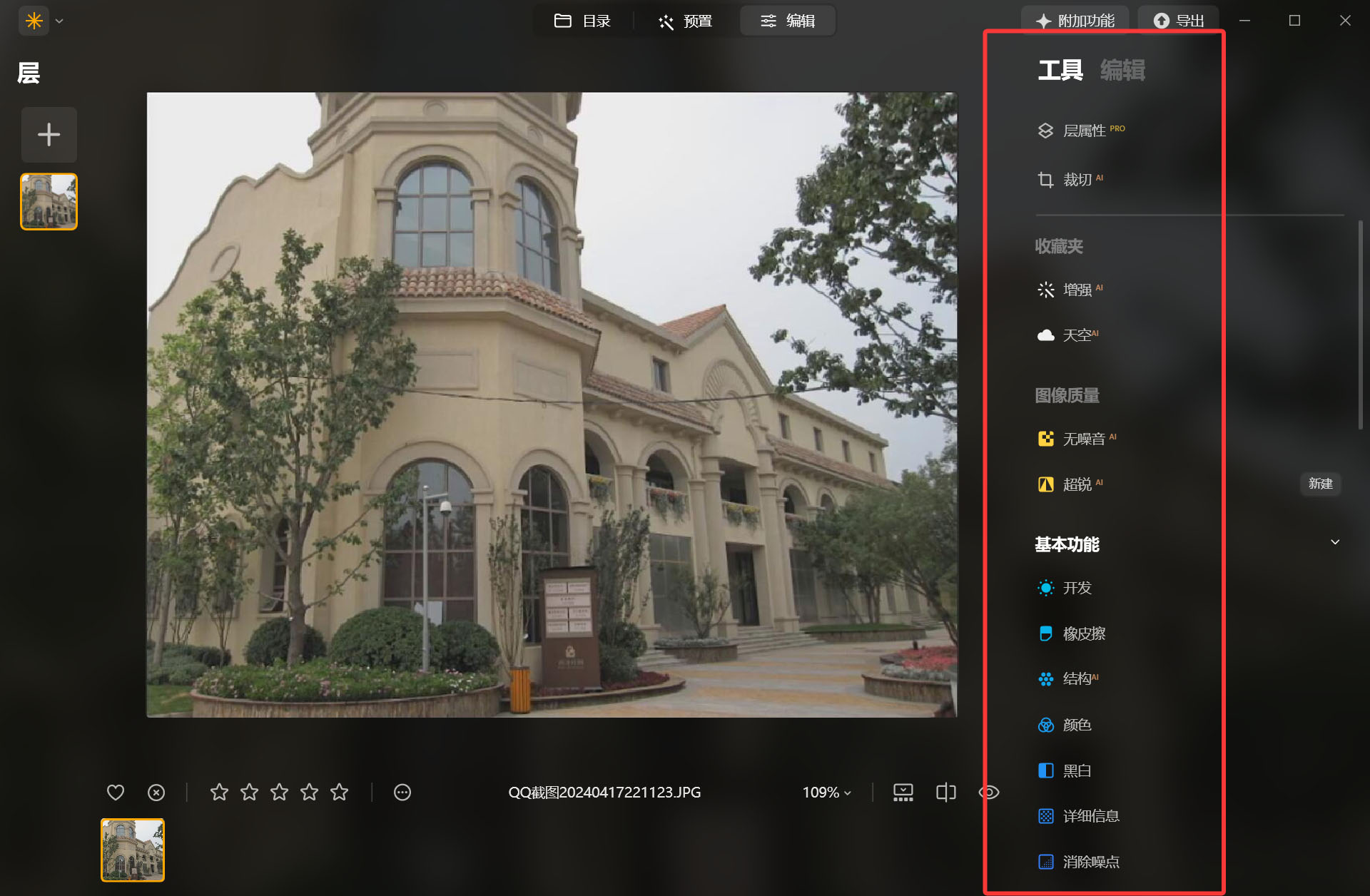Viewport: 1370px width, 896px height.
Task: Open the Luminar logo menu
Action: 34,21
